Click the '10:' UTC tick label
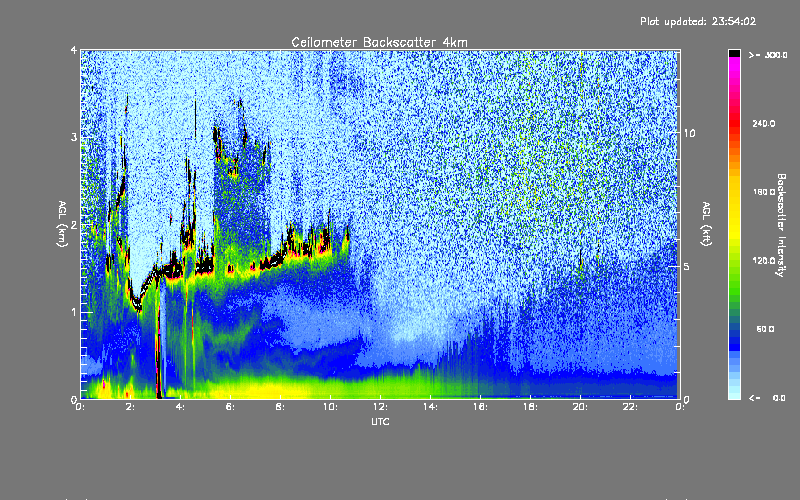 330,407
